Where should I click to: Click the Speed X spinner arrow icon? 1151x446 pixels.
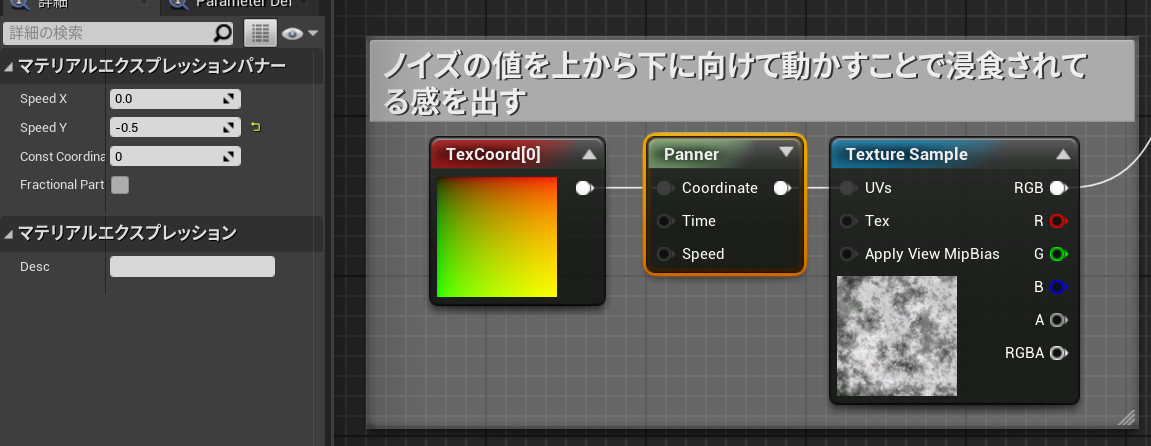pyautogui.click(x=228, y=98)
